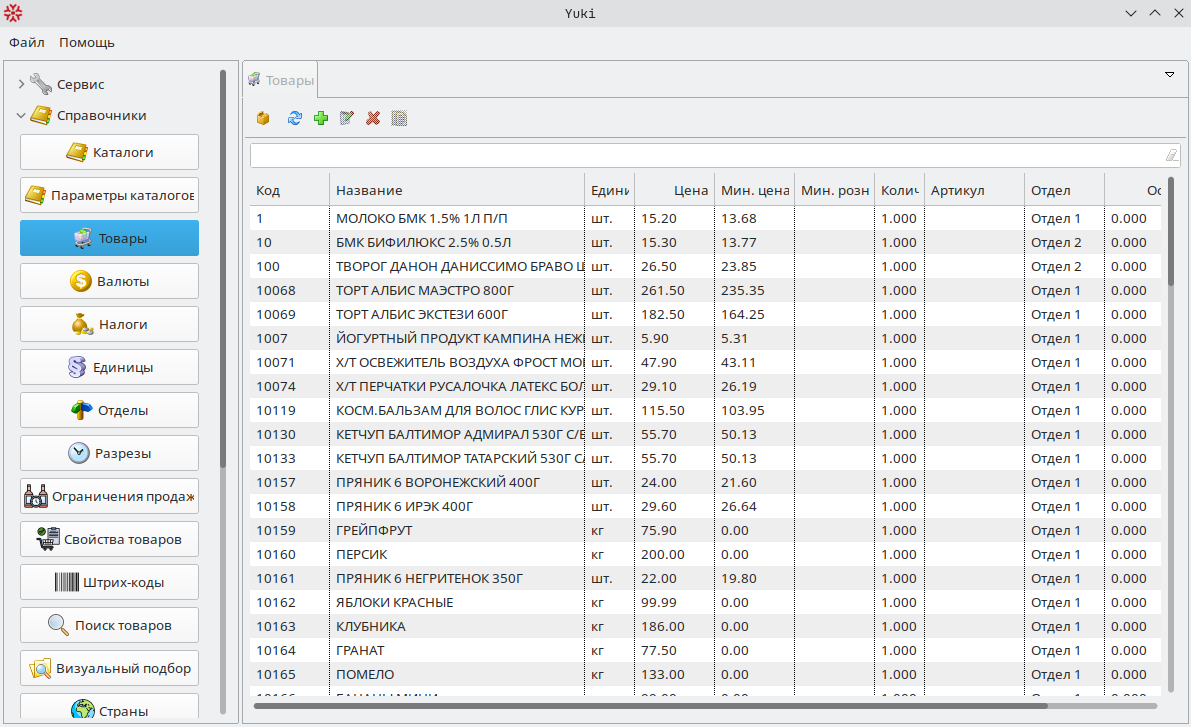Expand the Сервис tree section
Screen dimensions: 1191x727
tap(21, 85)
